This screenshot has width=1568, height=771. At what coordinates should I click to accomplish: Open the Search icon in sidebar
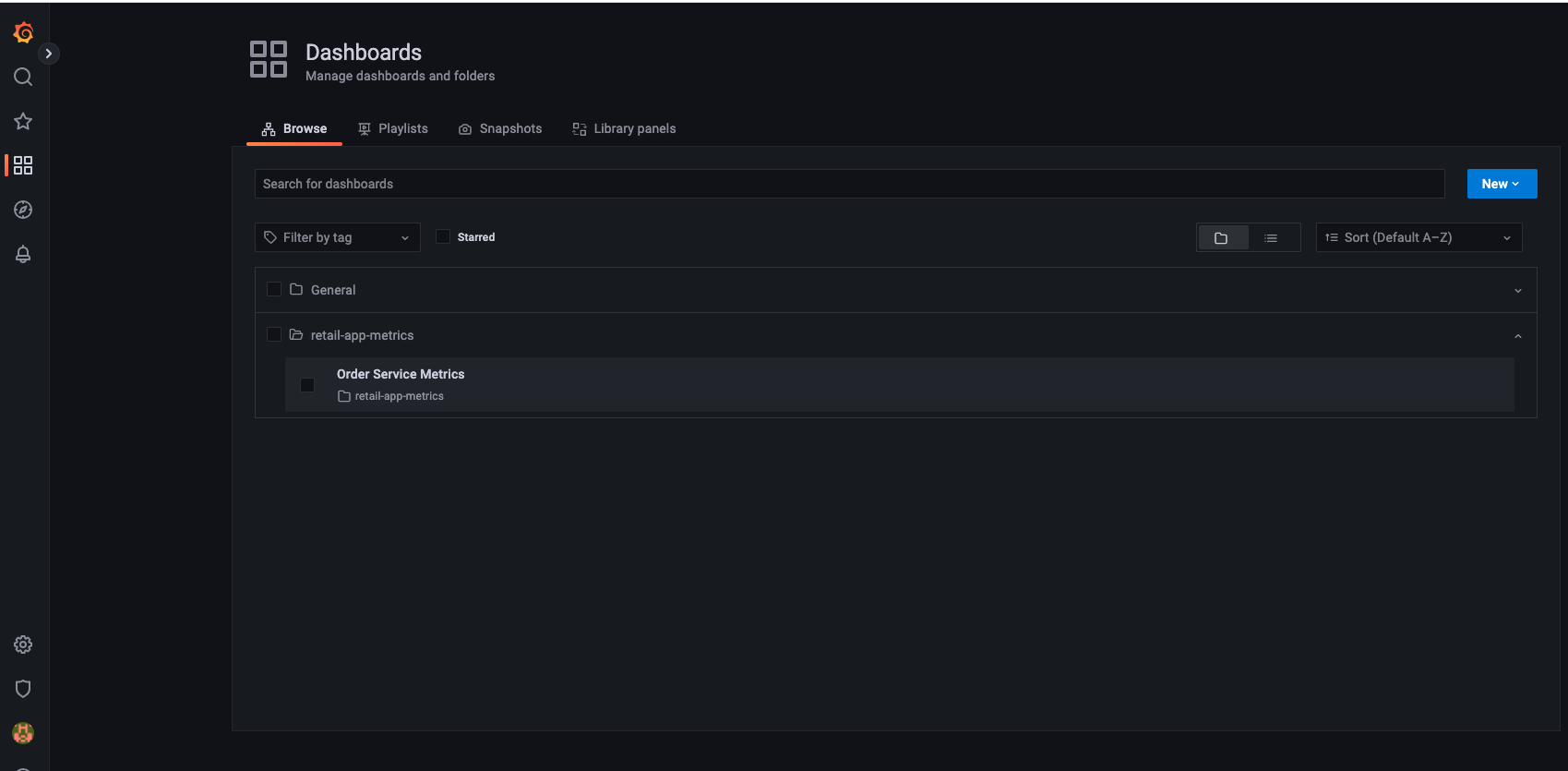[23, 77]
